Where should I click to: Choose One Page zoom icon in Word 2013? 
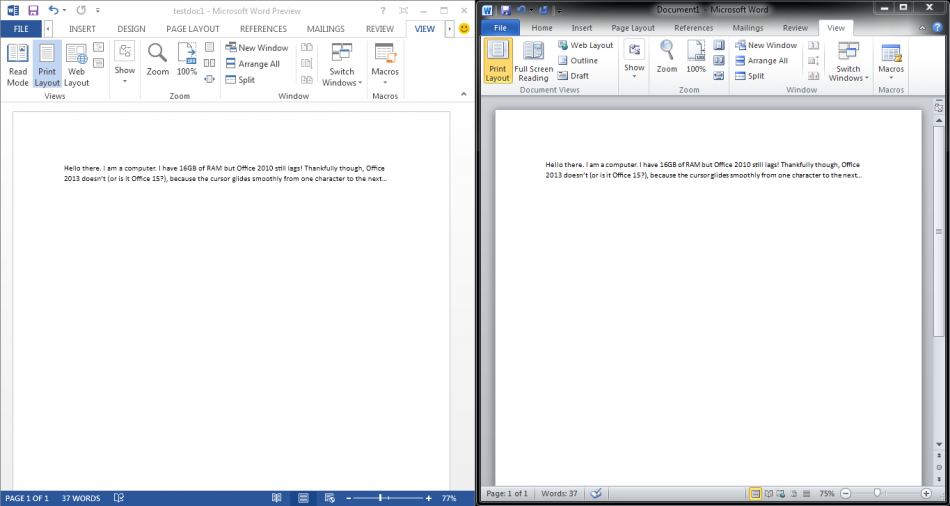pyautogui.click(x=210, y=47)
